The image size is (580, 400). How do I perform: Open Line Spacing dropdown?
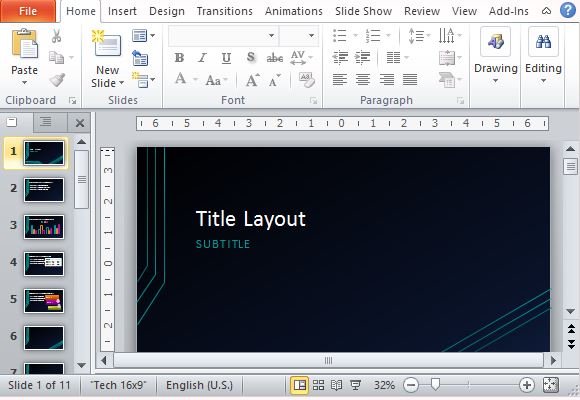(x=419, y=36)
